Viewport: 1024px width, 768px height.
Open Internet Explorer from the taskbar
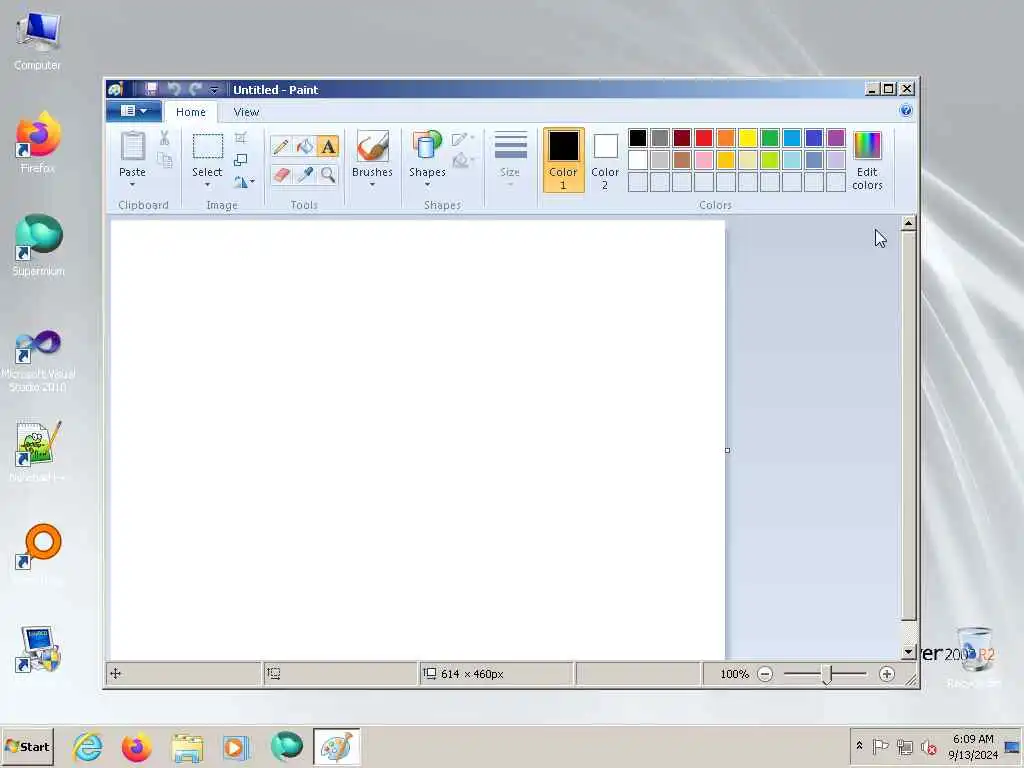pyautogui.click(x=88, y=747)
